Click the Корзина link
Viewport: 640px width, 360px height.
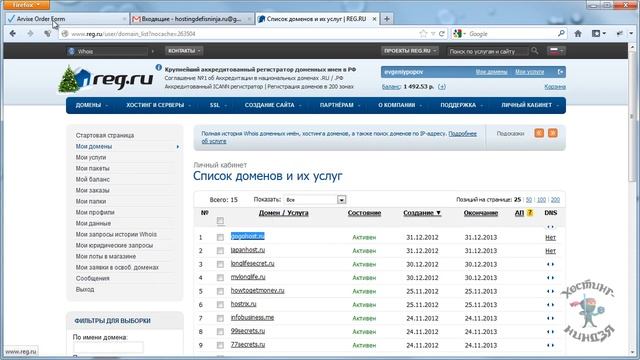pyautogui.click(x=555, y=87)
